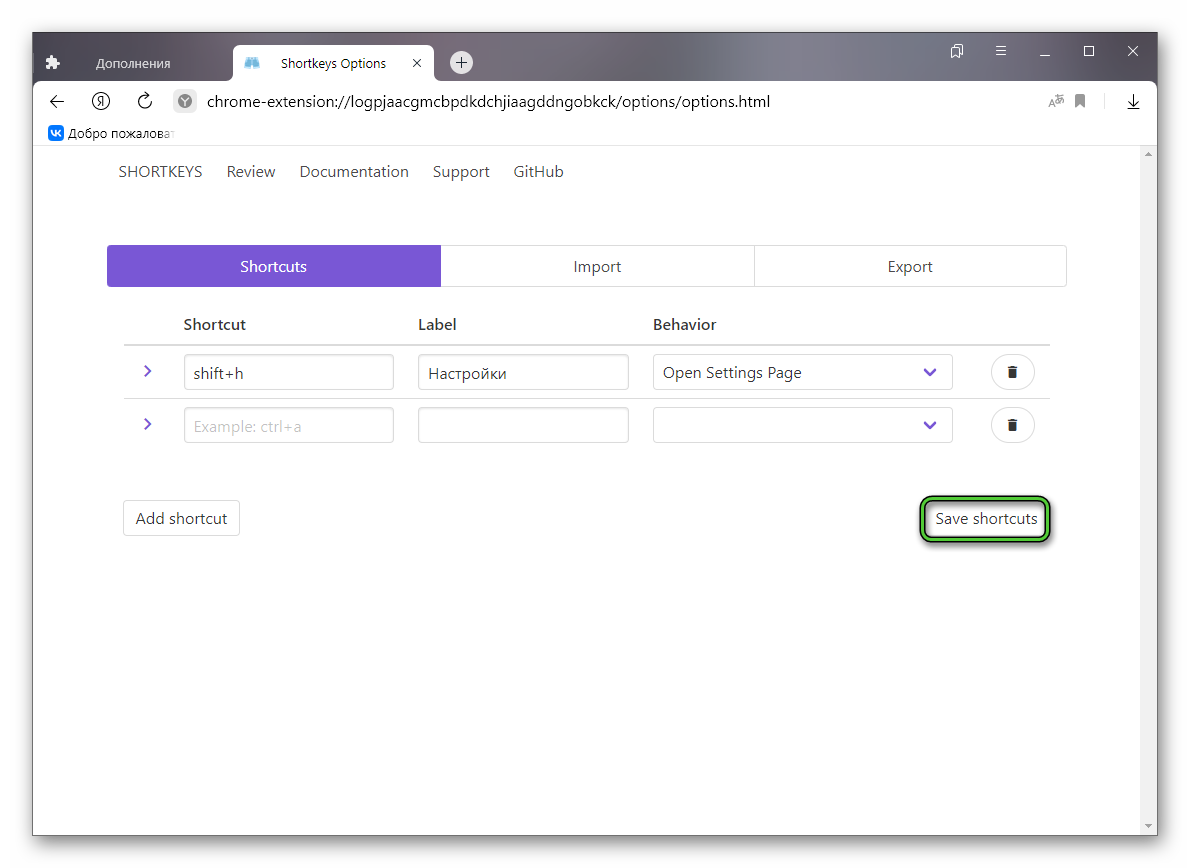Open the downloads arrow icon
The height and width of the screenshot is (868, 1190).
tap(1133, 101)
